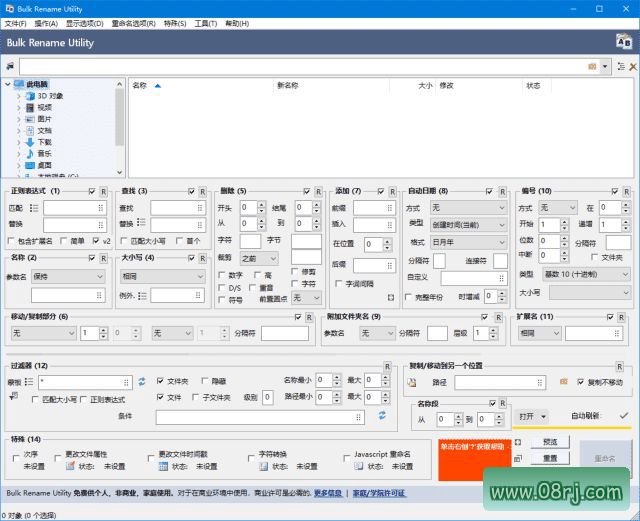Select the 下载 download arrow icon in tree
This screenshot has width=640, height=521.
pyautogui.click(x=30, y=142)
